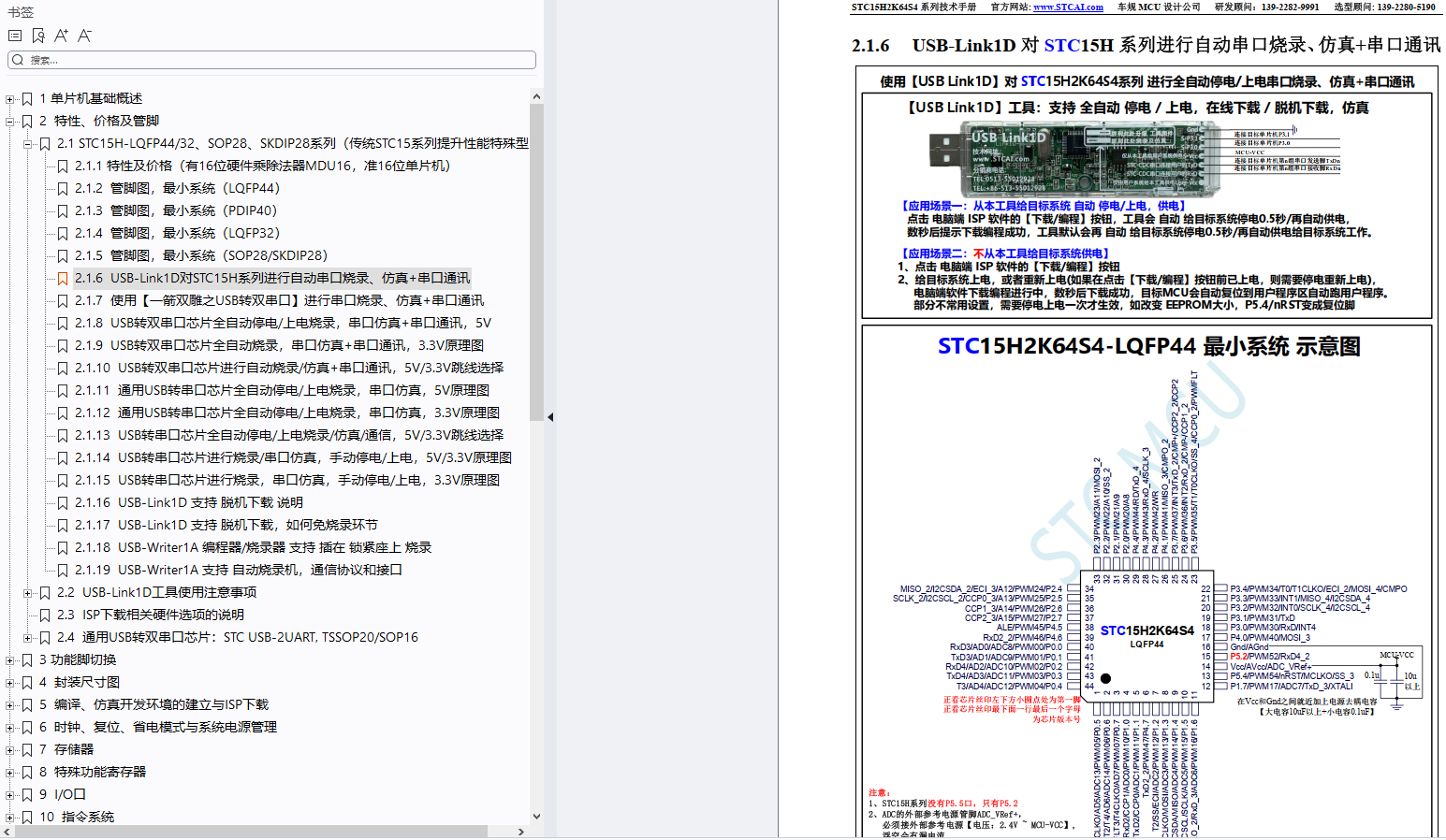Click the scroll-down arrow of bookmark list

click(536, 817)
